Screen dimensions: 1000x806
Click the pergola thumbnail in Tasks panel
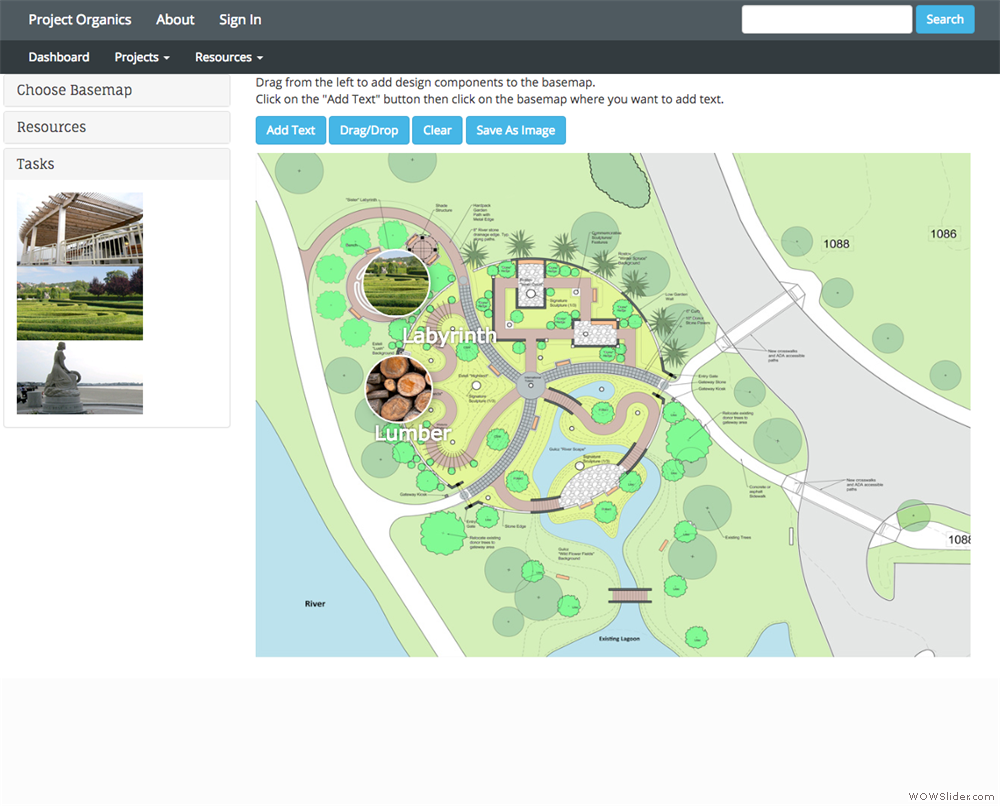(x=80, y=229)
